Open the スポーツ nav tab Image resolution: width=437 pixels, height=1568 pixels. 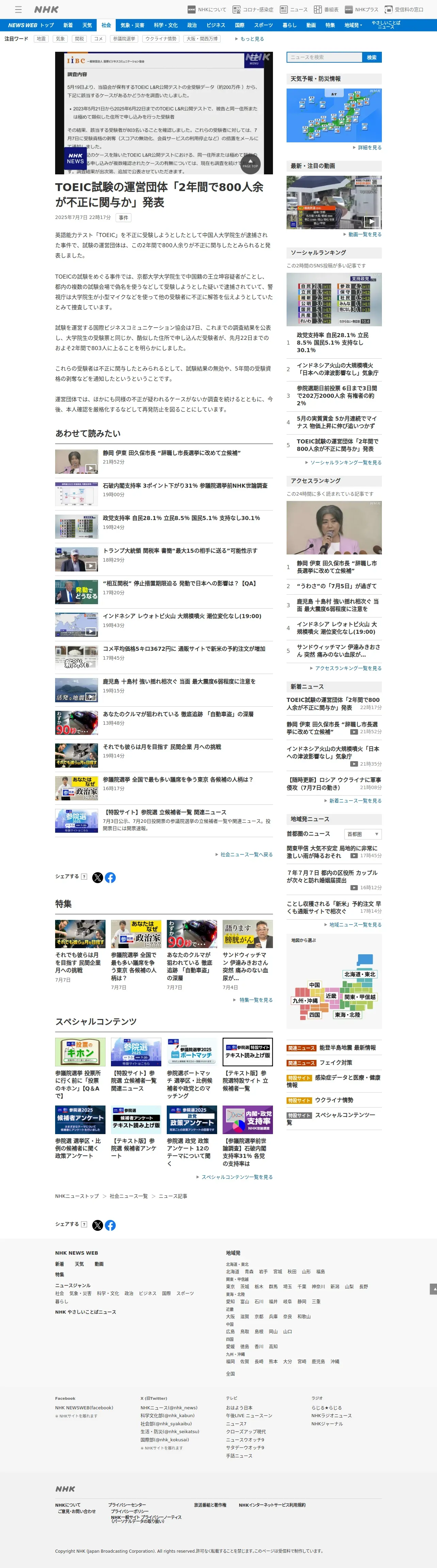263,25
